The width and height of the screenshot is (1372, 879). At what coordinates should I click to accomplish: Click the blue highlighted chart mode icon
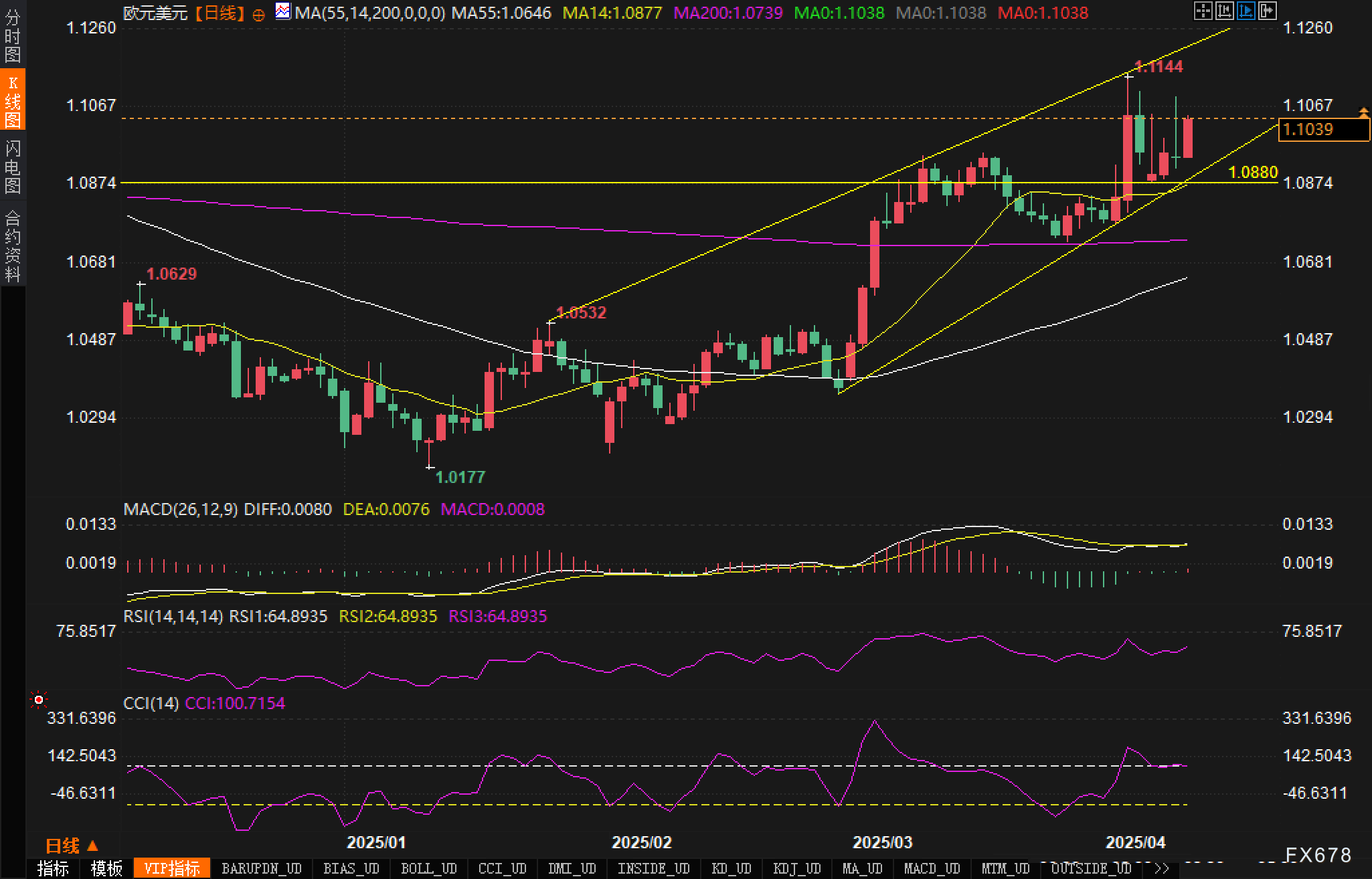coord(1246,11)
